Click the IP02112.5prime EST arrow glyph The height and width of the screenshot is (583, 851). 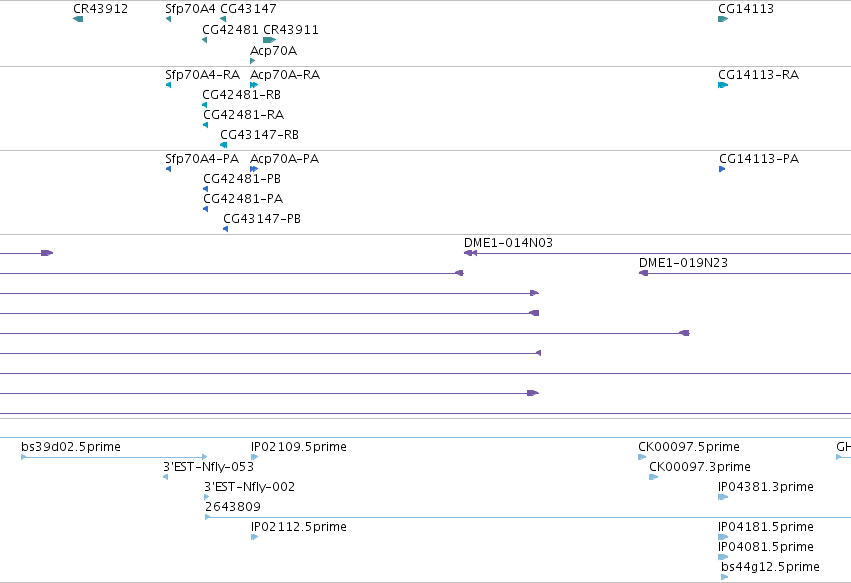(x=255, y=537)
